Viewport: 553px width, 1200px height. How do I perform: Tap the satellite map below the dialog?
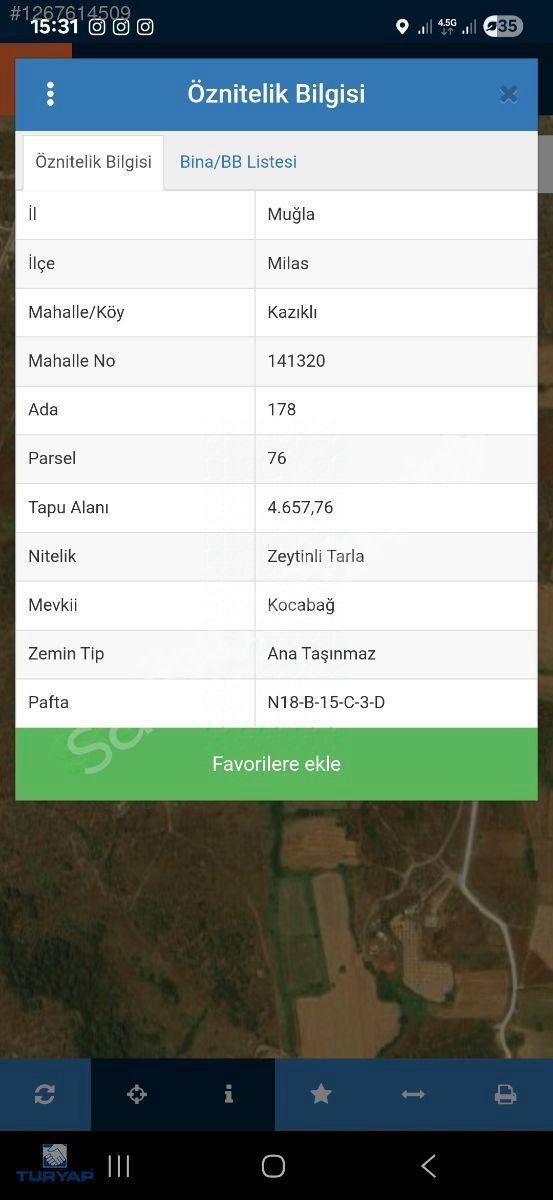276,930
